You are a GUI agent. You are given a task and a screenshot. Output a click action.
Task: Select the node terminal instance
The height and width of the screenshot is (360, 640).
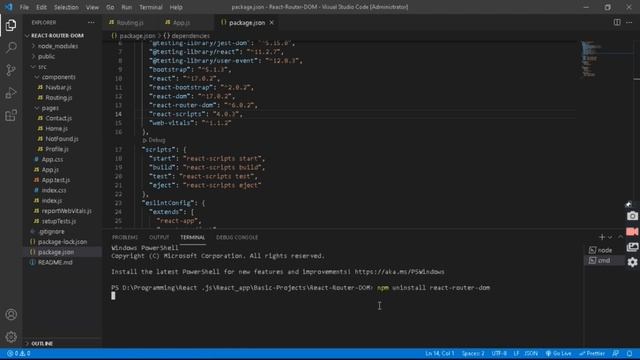[604, 250]
